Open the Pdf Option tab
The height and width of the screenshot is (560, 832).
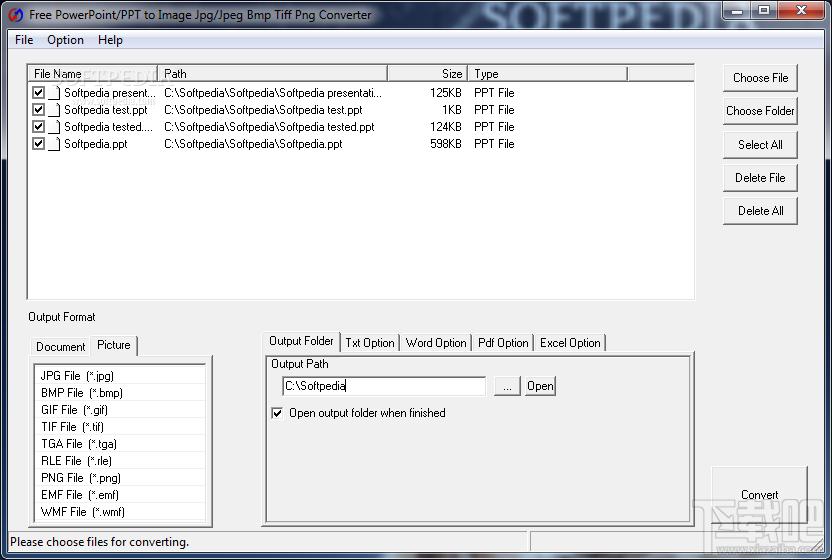[x=503, y=343]
